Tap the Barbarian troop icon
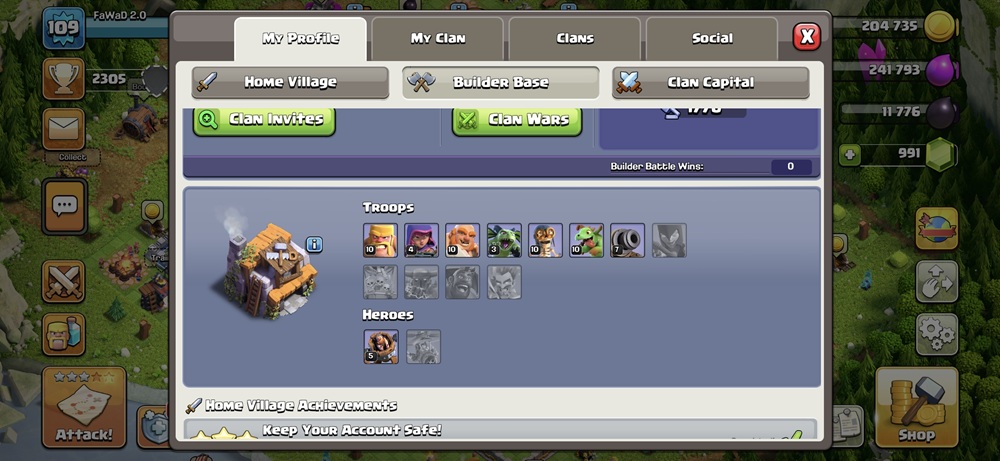This screenshot has width=1000, height=461. [380, 240]
